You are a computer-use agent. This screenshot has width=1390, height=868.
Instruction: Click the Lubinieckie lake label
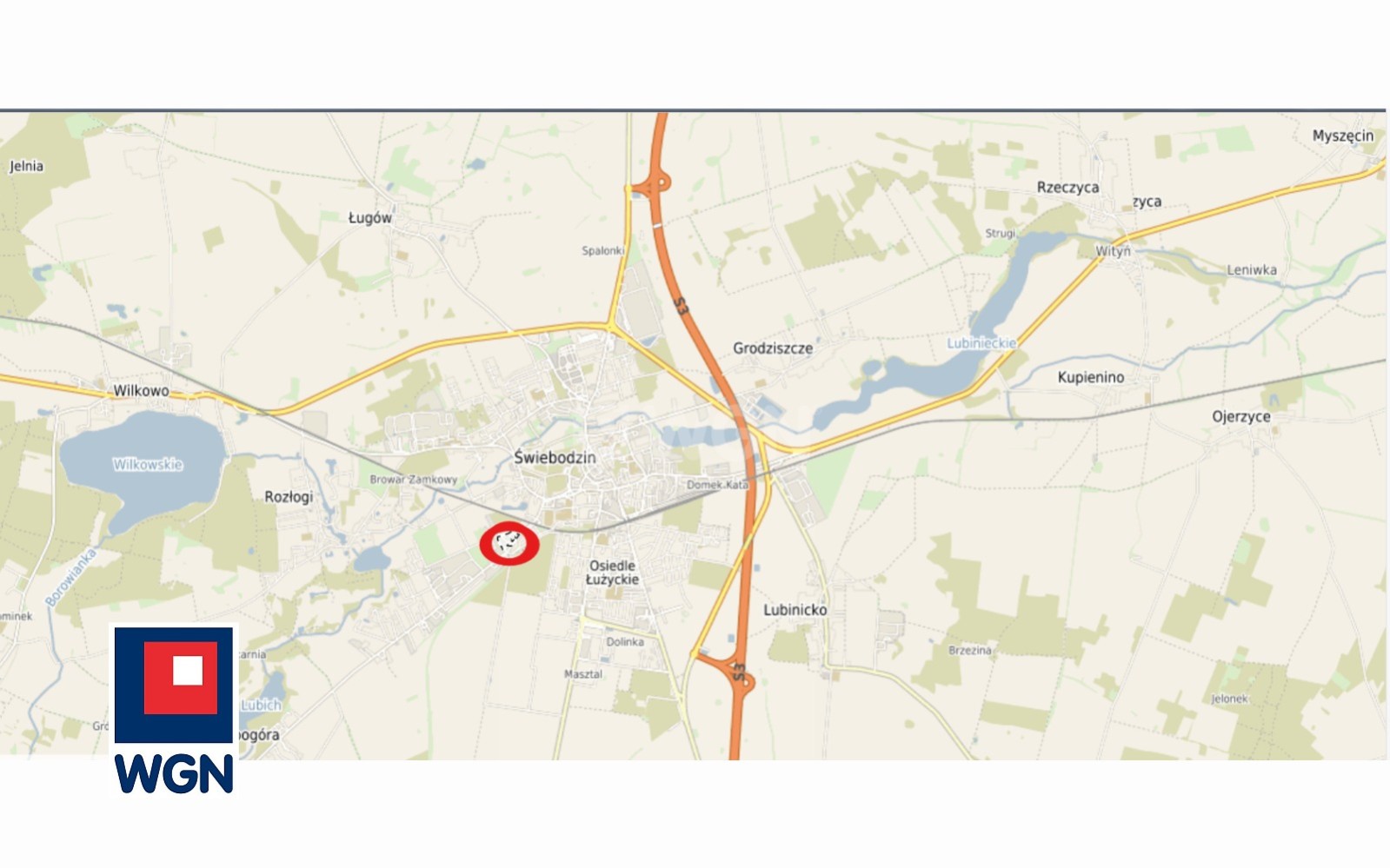pos(981,343)
